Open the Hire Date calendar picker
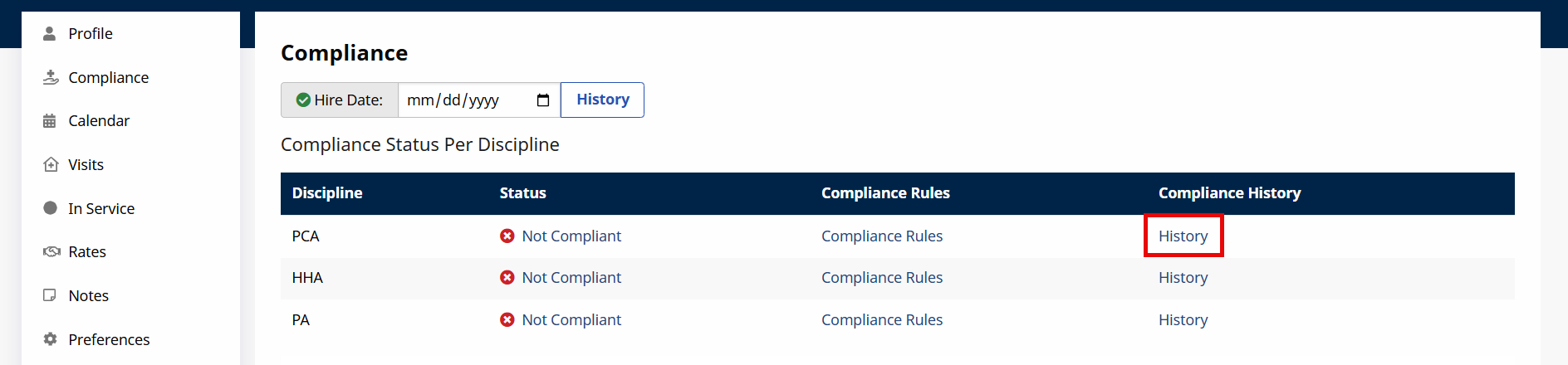The height and width of the screenshot is (365, 1568). tap(543, 100)
